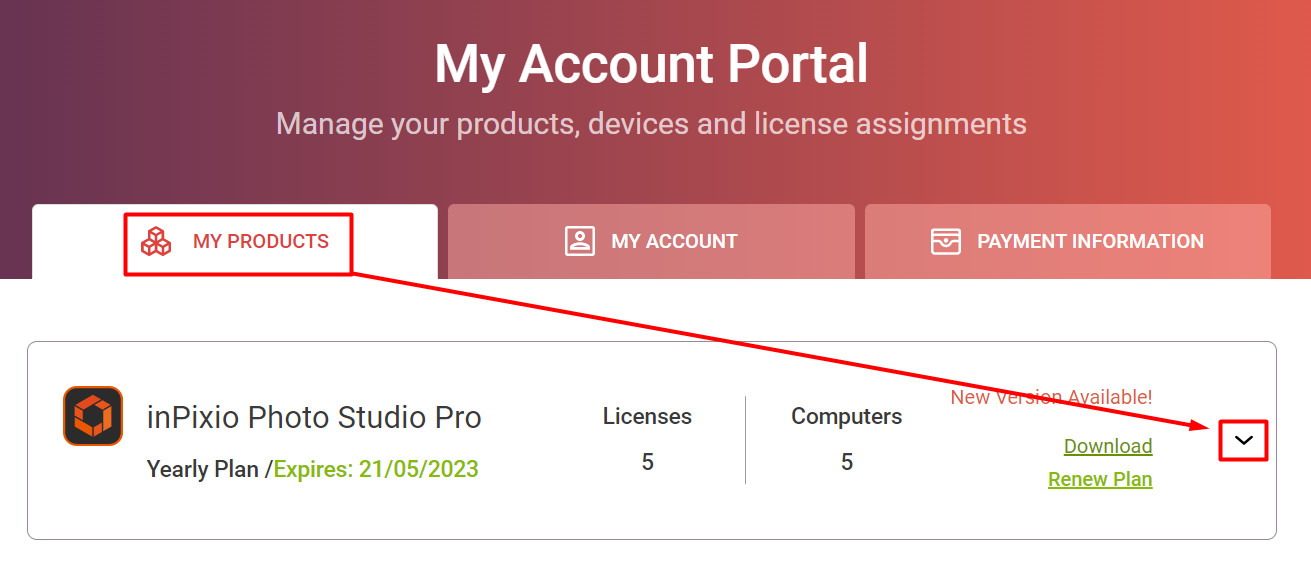
Task: Click the Computers heading
Action: (x=846, y=416)
